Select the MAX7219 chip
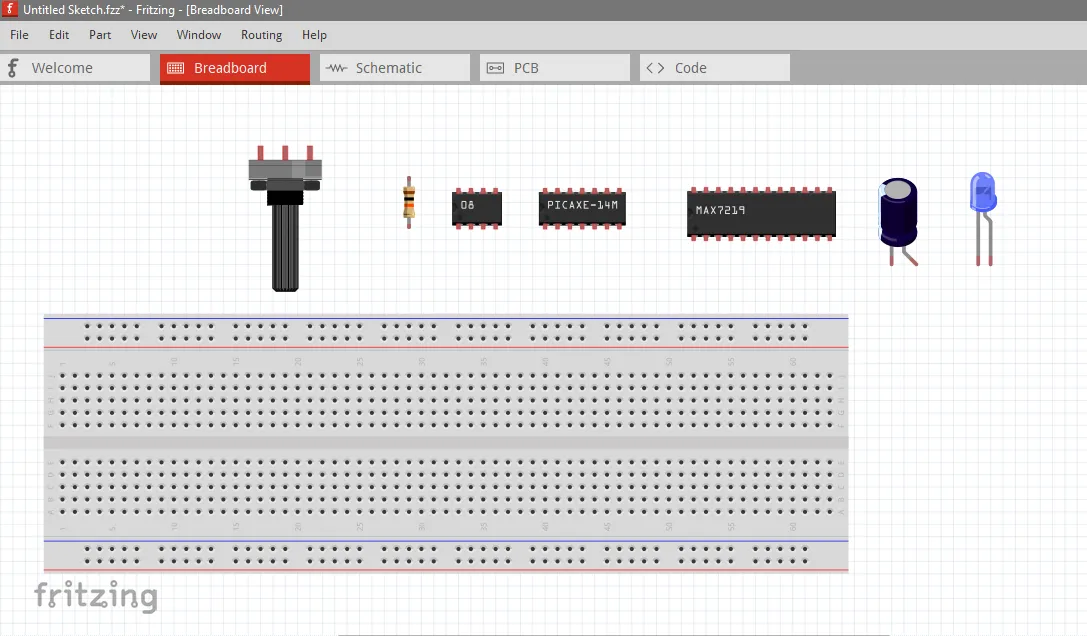Image resolution: width=1087 pixels, height=636 pixels. (x=761, y=214)
